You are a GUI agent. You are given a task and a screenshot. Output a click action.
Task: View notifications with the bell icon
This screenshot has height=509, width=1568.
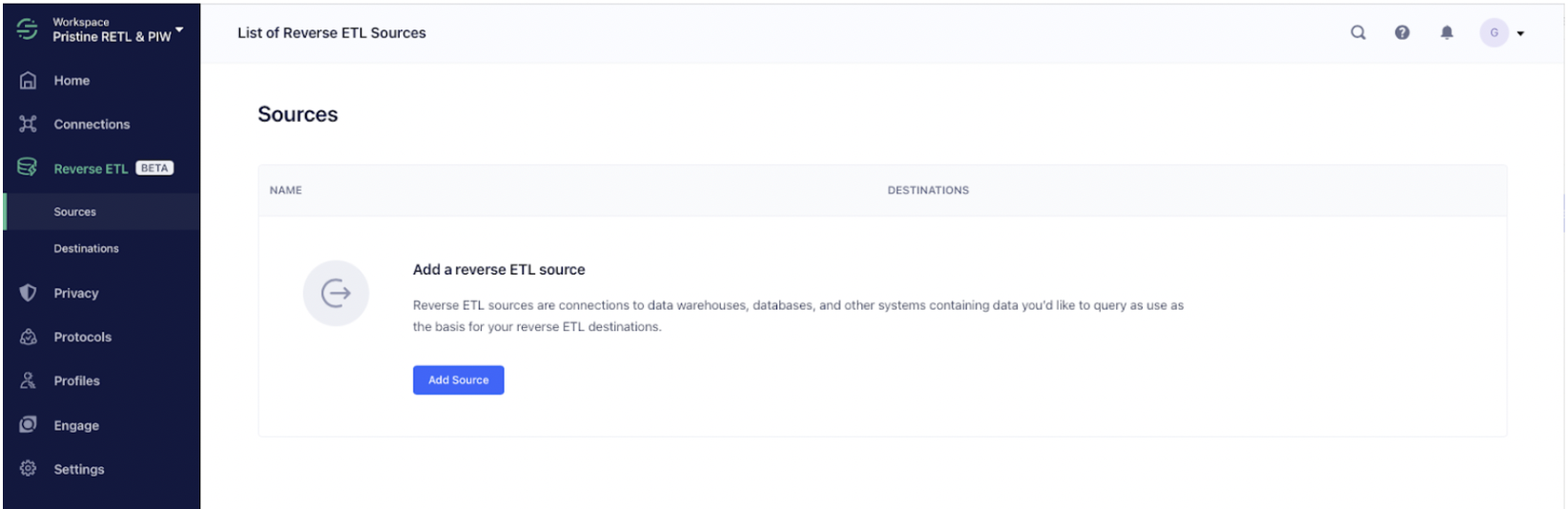[x=1447, y=32]
